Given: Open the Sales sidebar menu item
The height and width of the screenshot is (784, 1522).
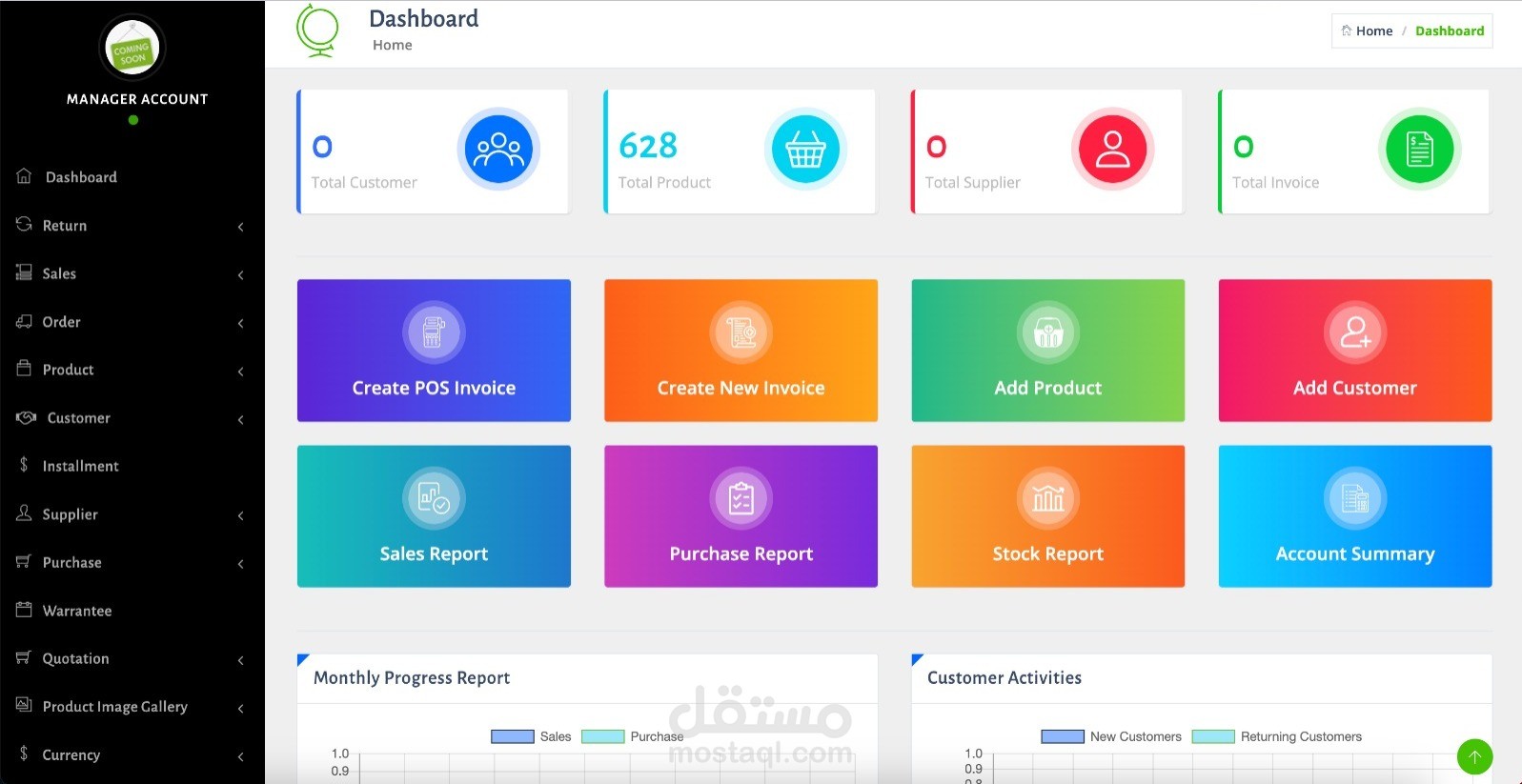Looking at the screenshot, I should click(132, 273).
